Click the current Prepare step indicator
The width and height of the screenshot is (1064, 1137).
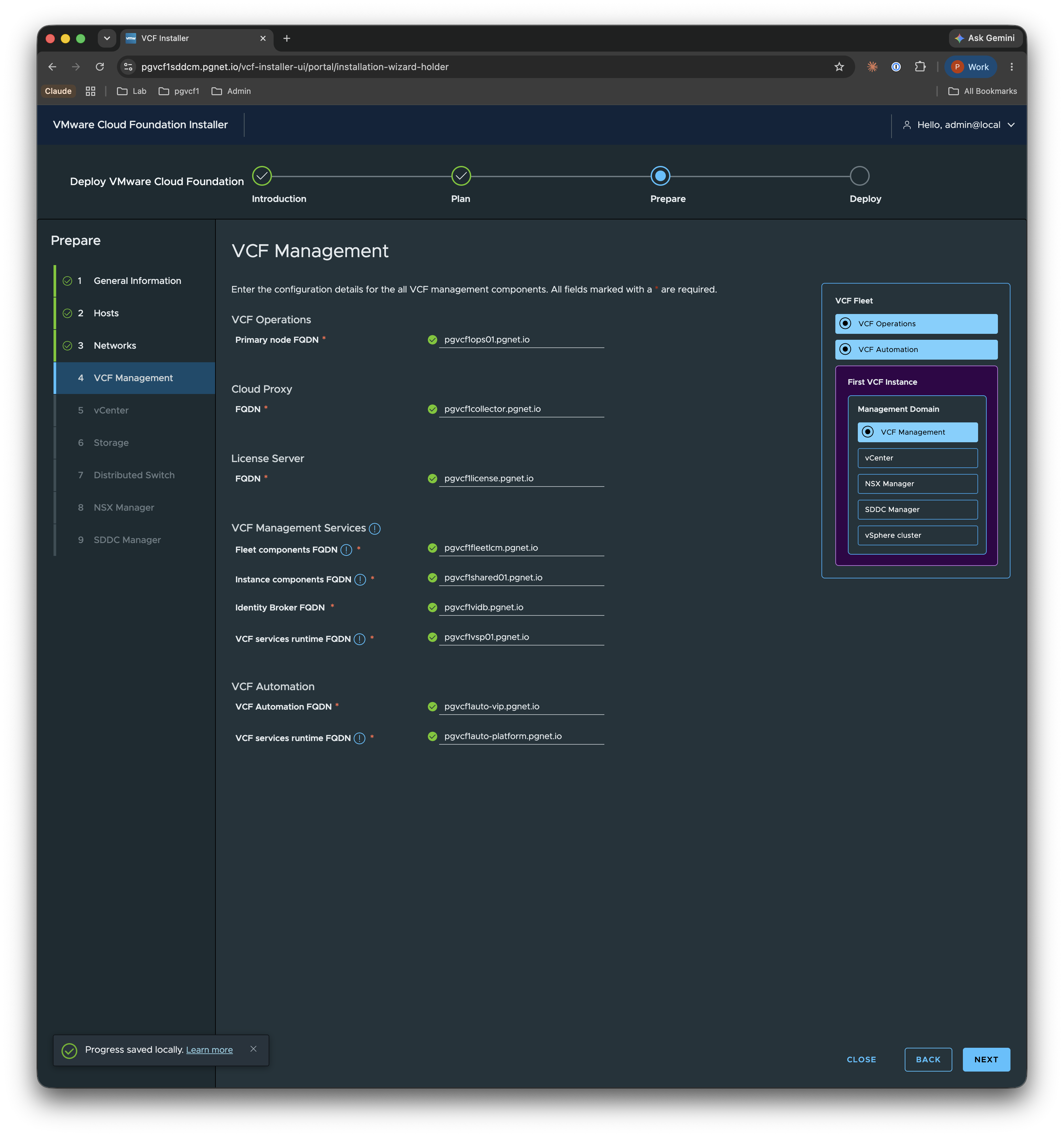click(660, 176)
